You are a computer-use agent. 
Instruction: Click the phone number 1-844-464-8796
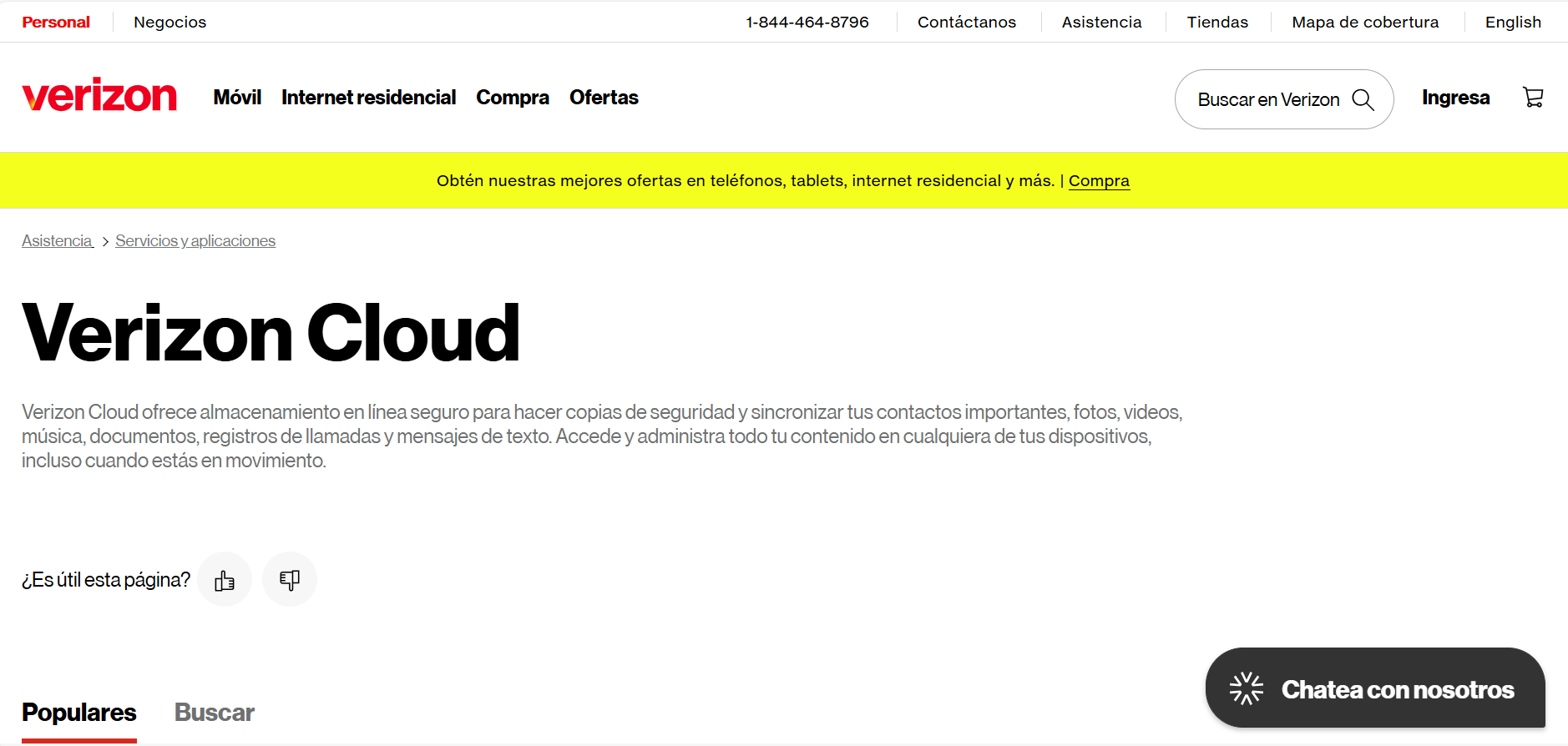(x=807, y=23)
